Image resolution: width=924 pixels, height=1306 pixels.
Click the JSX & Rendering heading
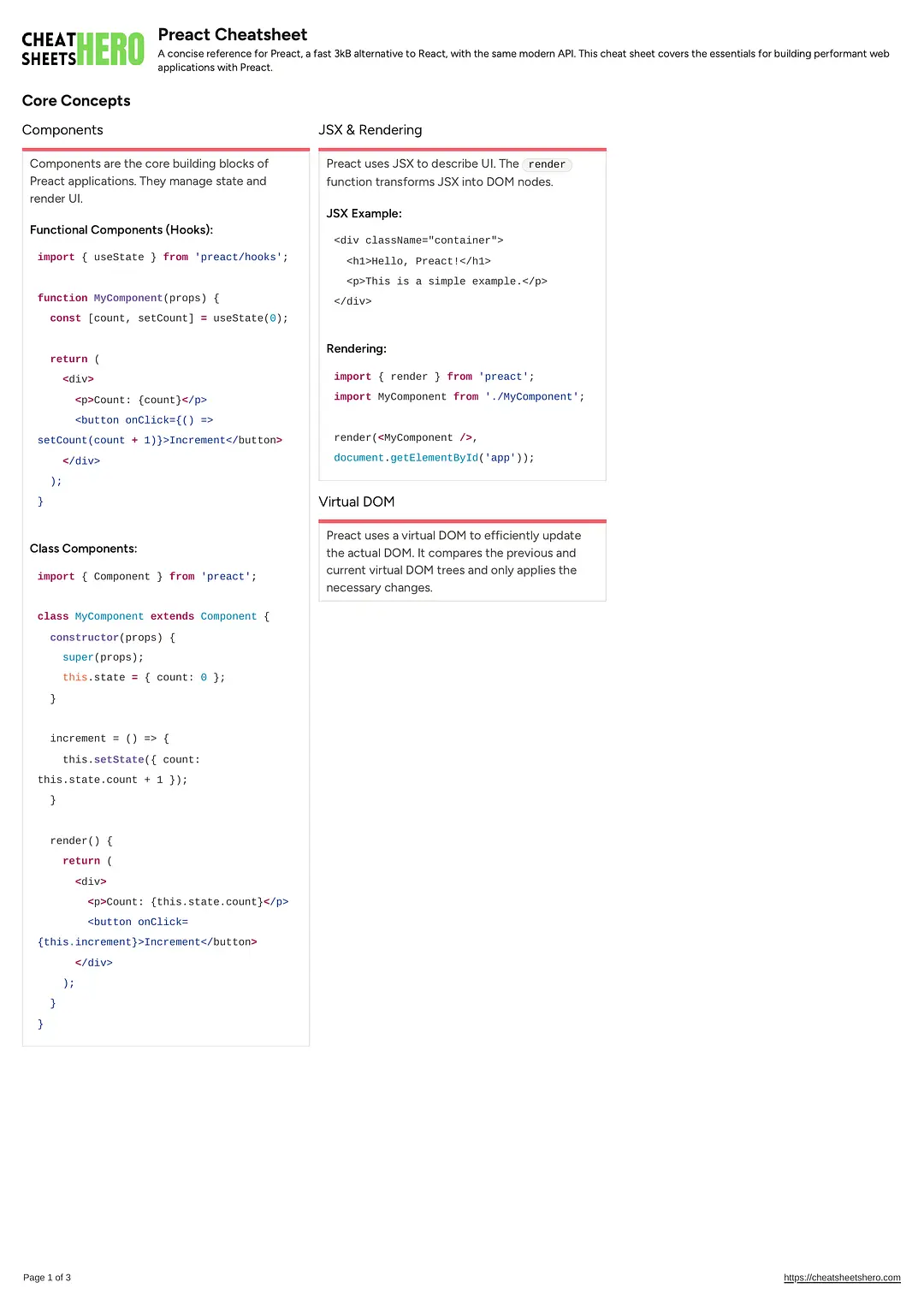(370, 130)
